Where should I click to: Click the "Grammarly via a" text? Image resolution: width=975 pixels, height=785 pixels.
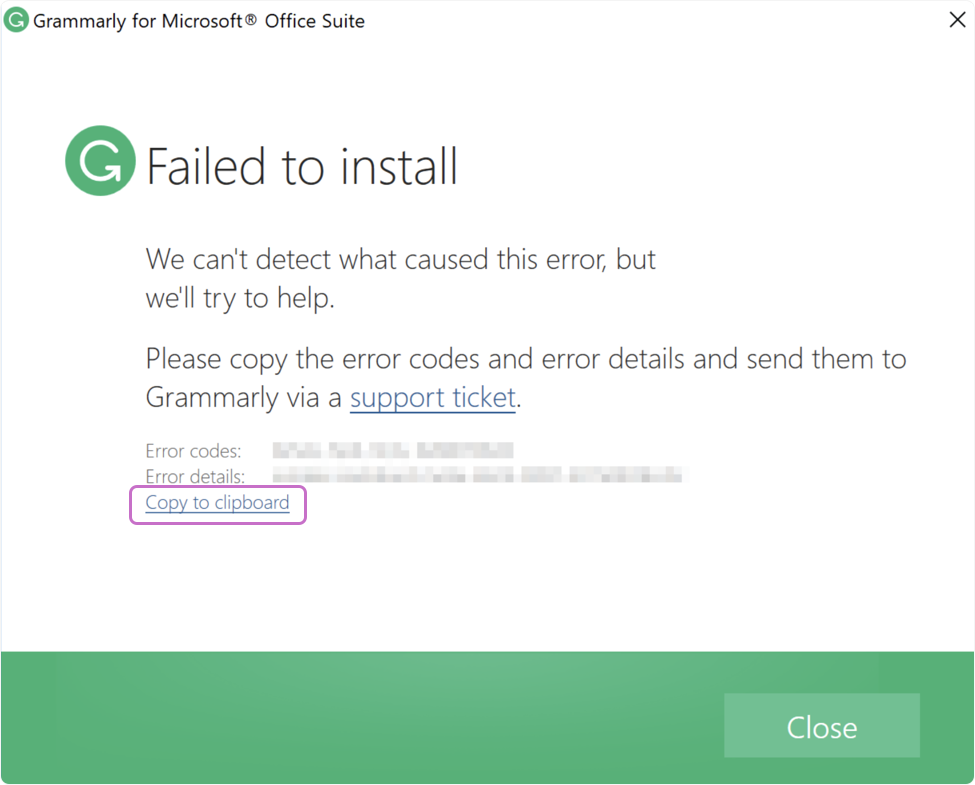click(244, 398)
